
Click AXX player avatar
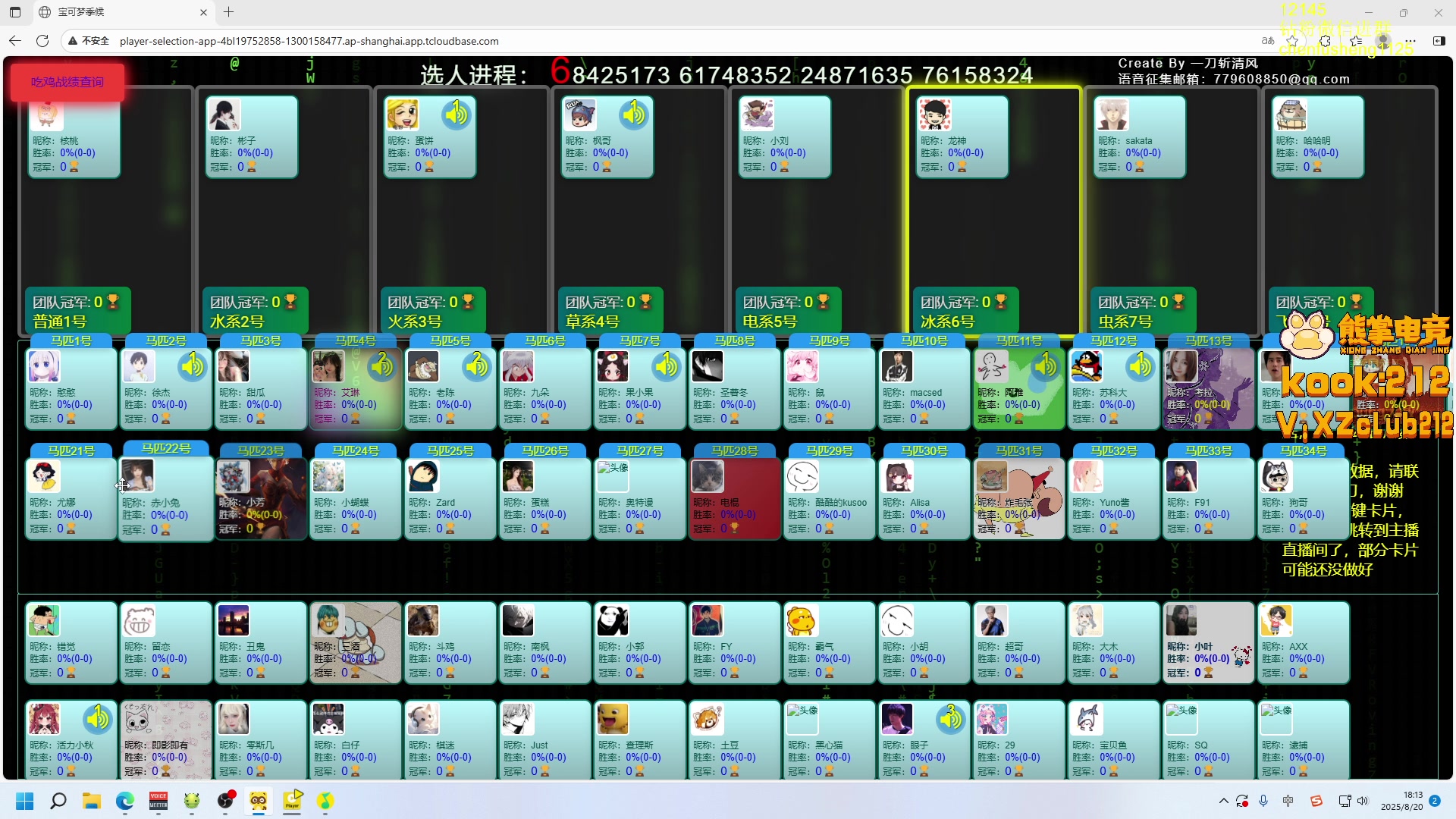pos(1276,620)
